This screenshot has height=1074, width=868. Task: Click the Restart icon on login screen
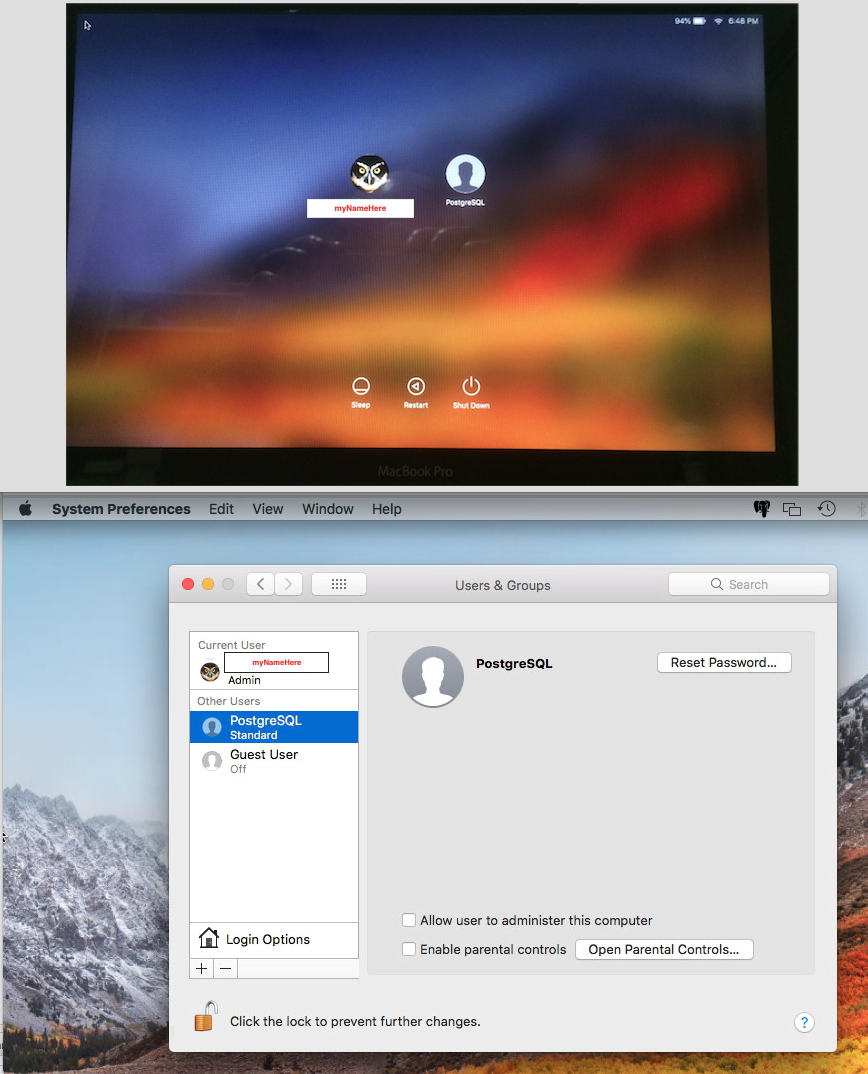[416, 387]
